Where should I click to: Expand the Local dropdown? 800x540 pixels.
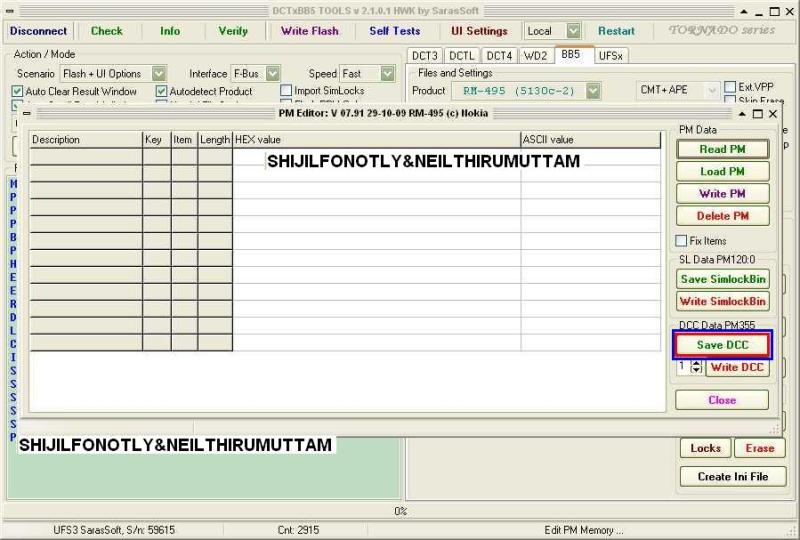coord(573,31)
